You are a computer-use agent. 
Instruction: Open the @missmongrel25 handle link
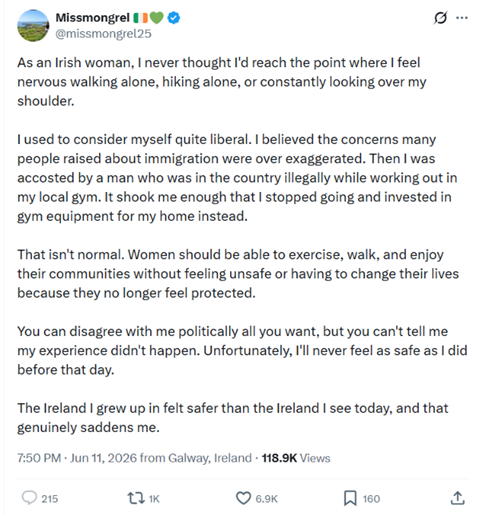click(103, 34)
